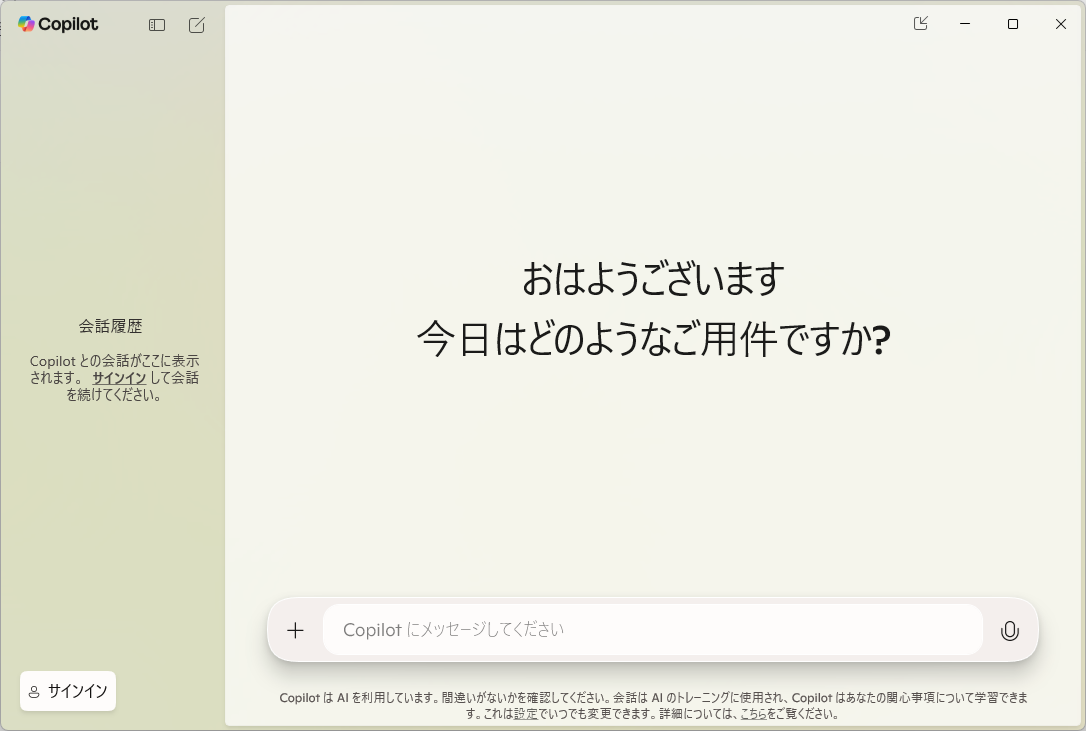Viewport: 1086px width, 731px height.
Task: Focus the 'Copilot にメッセージしてください' input field
Action: coord(652,630)
